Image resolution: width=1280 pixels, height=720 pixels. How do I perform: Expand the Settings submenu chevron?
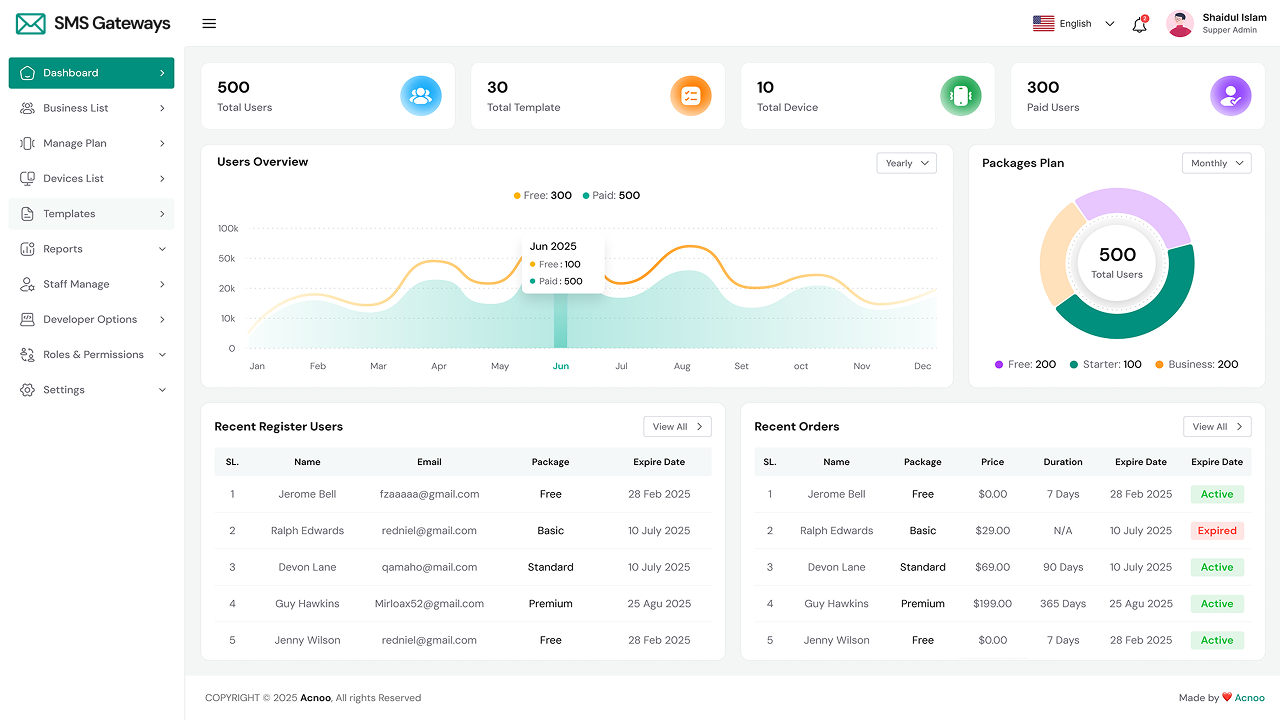coord(162,390)
